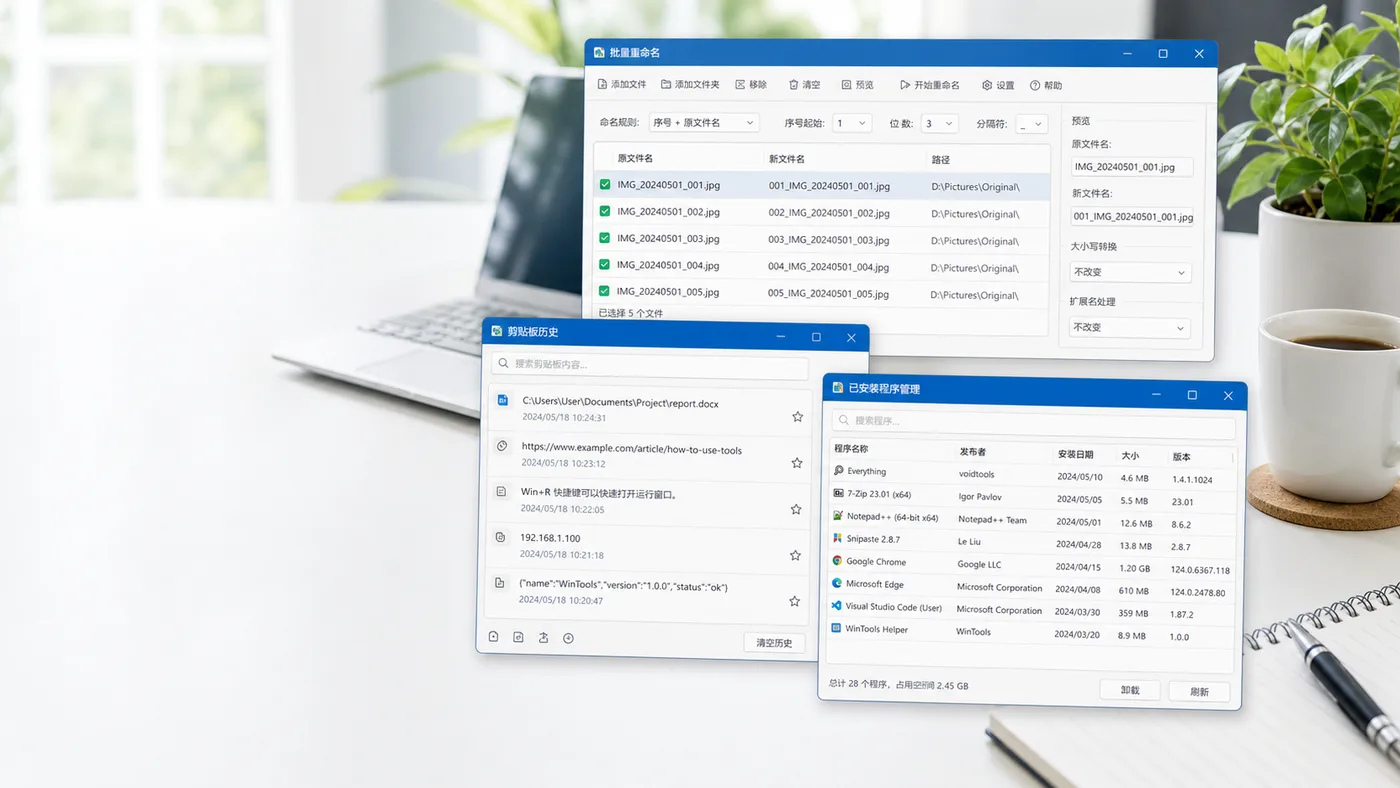The image size is (1400, 788).
Task: Click the preview 新文件名 input field
Action: [x=1132, y=216]
